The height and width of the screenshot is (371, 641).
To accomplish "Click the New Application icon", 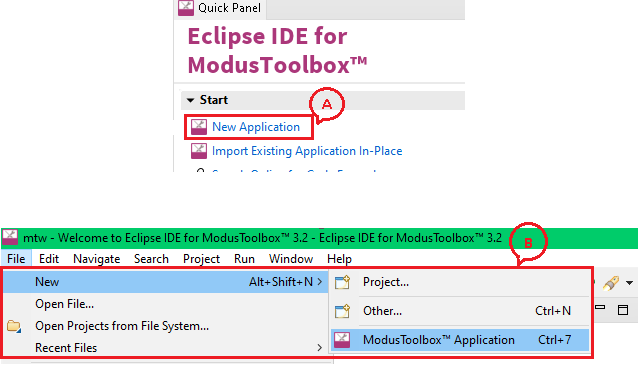I will click(199, 127).
